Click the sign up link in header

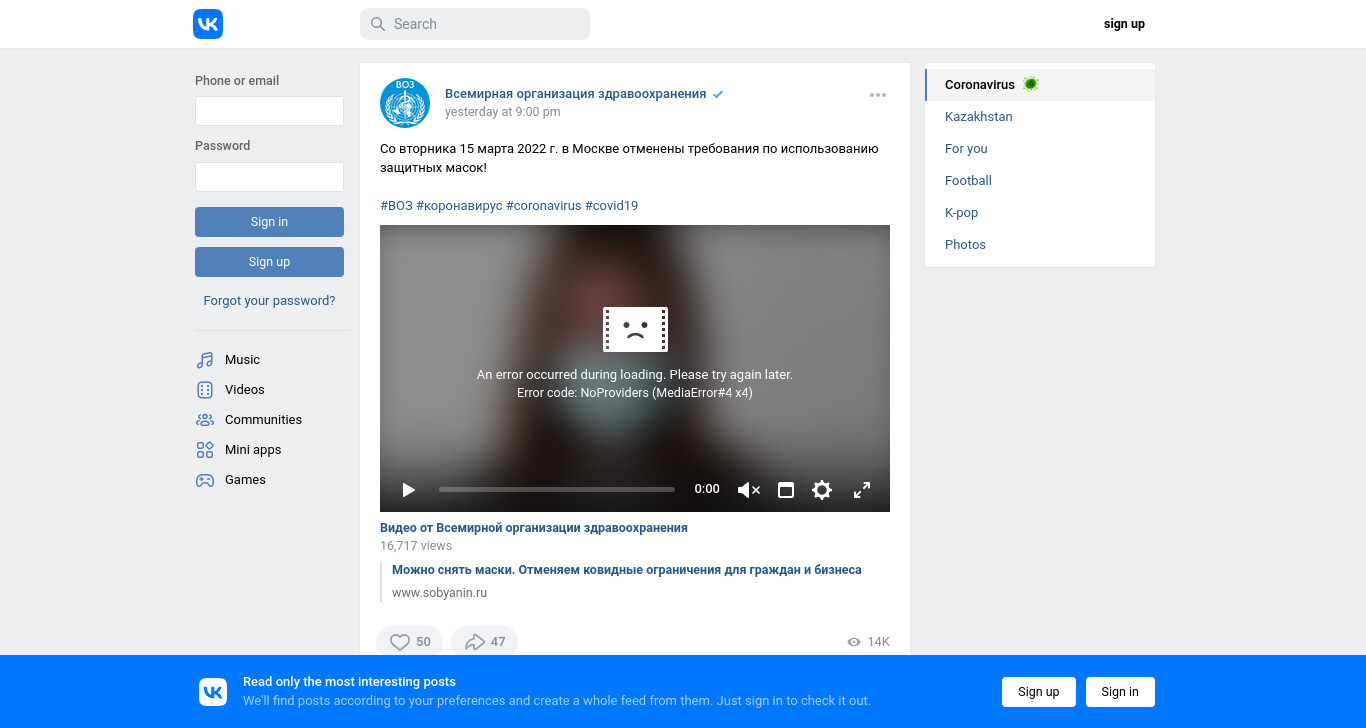coord(1124,24)
